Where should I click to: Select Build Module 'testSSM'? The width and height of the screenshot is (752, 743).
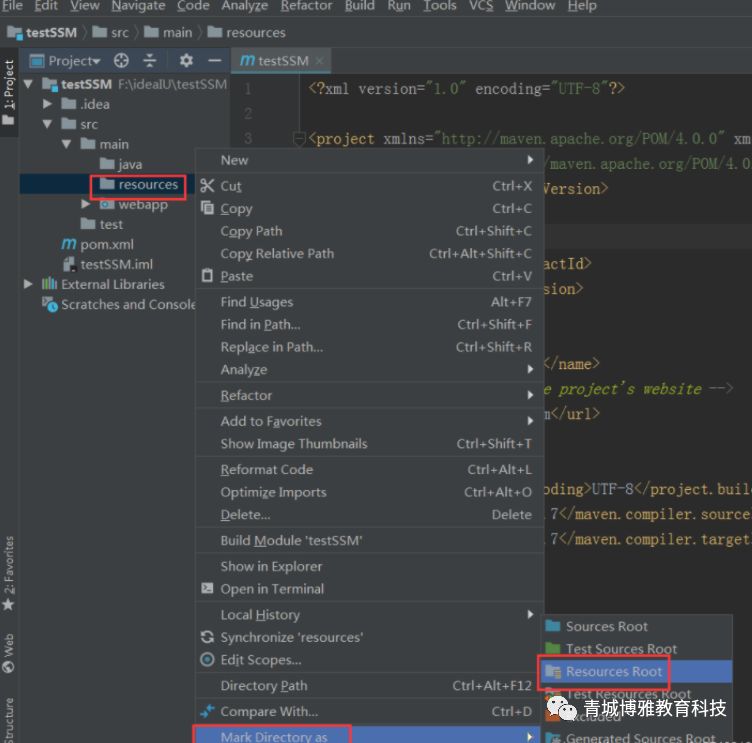point(370,540)
